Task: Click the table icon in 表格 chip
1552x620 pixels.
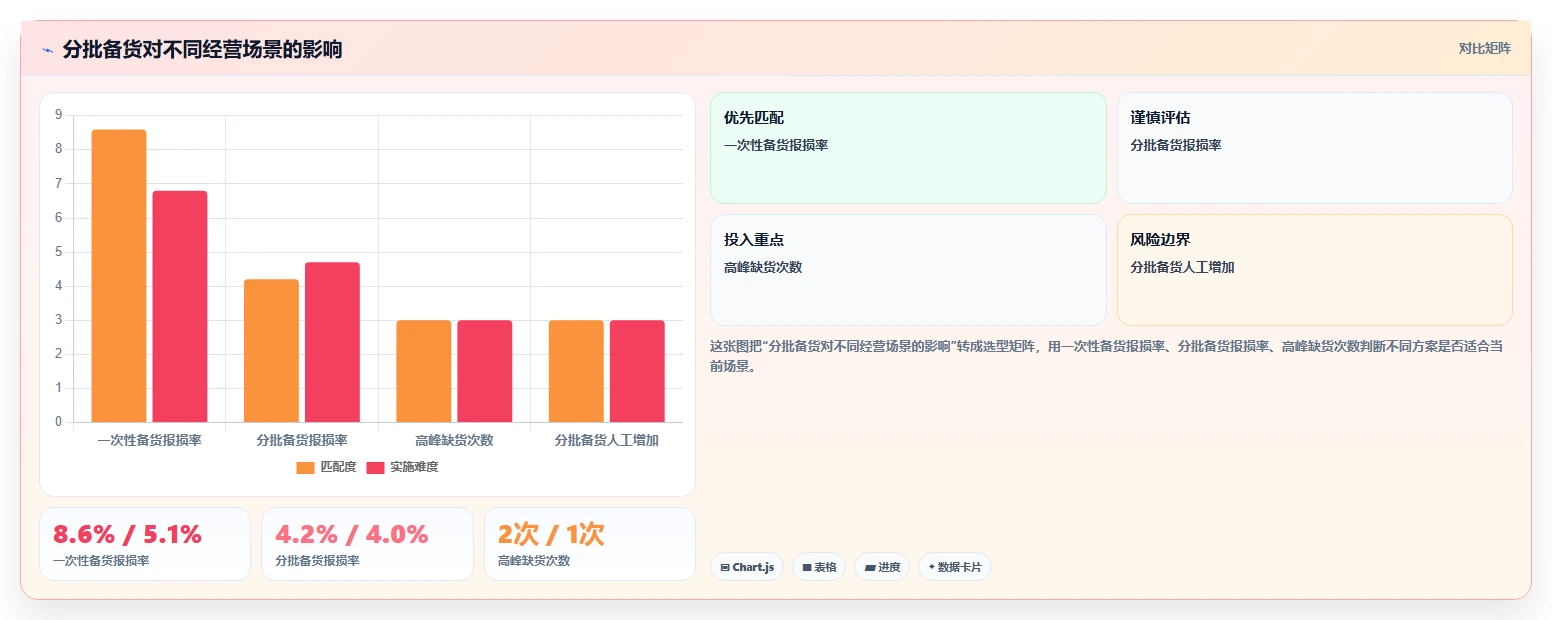Action: (807, 567)
